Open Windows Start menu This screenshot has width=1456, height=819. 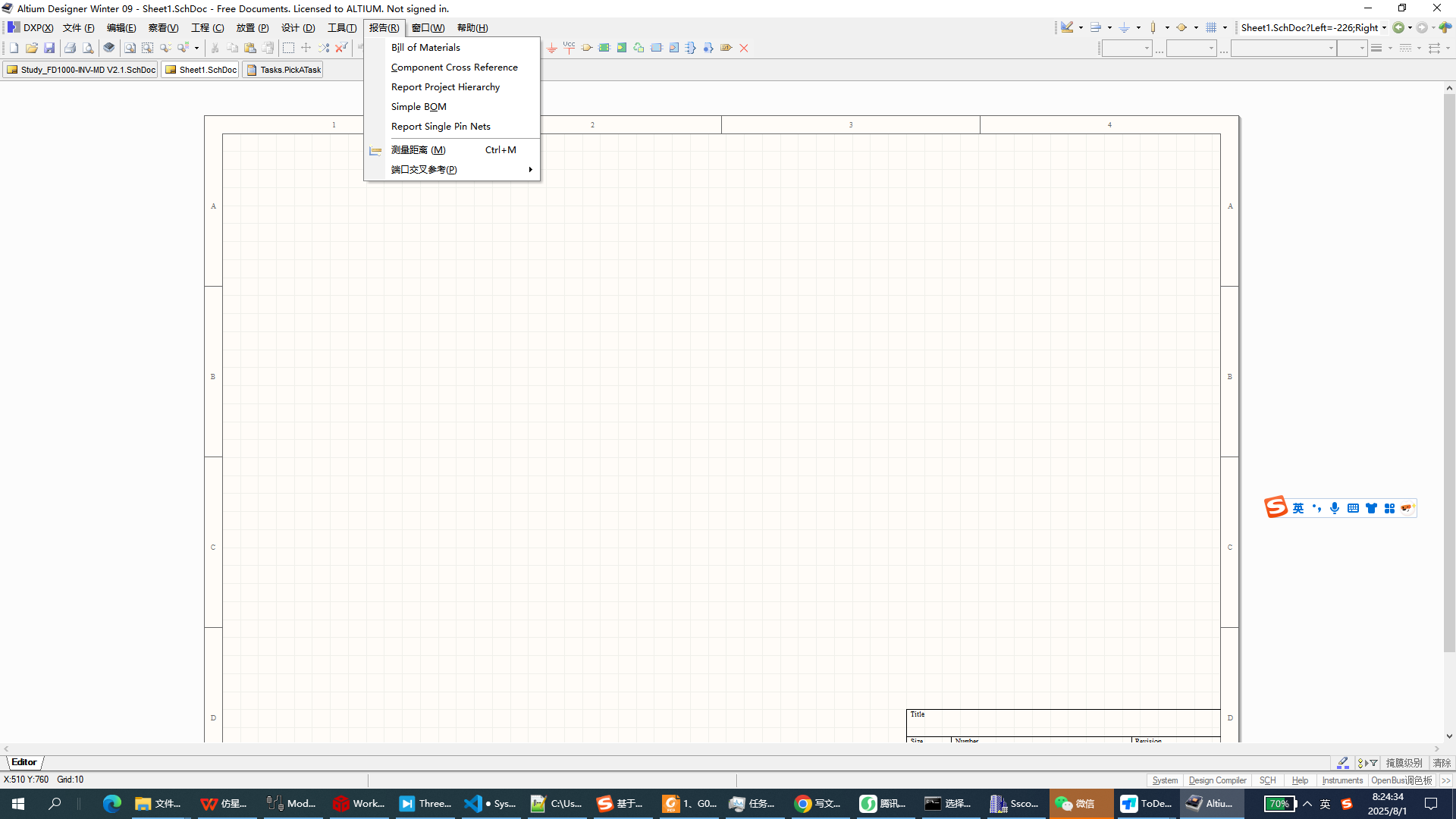pyautogui.click(x=18, y=804)
